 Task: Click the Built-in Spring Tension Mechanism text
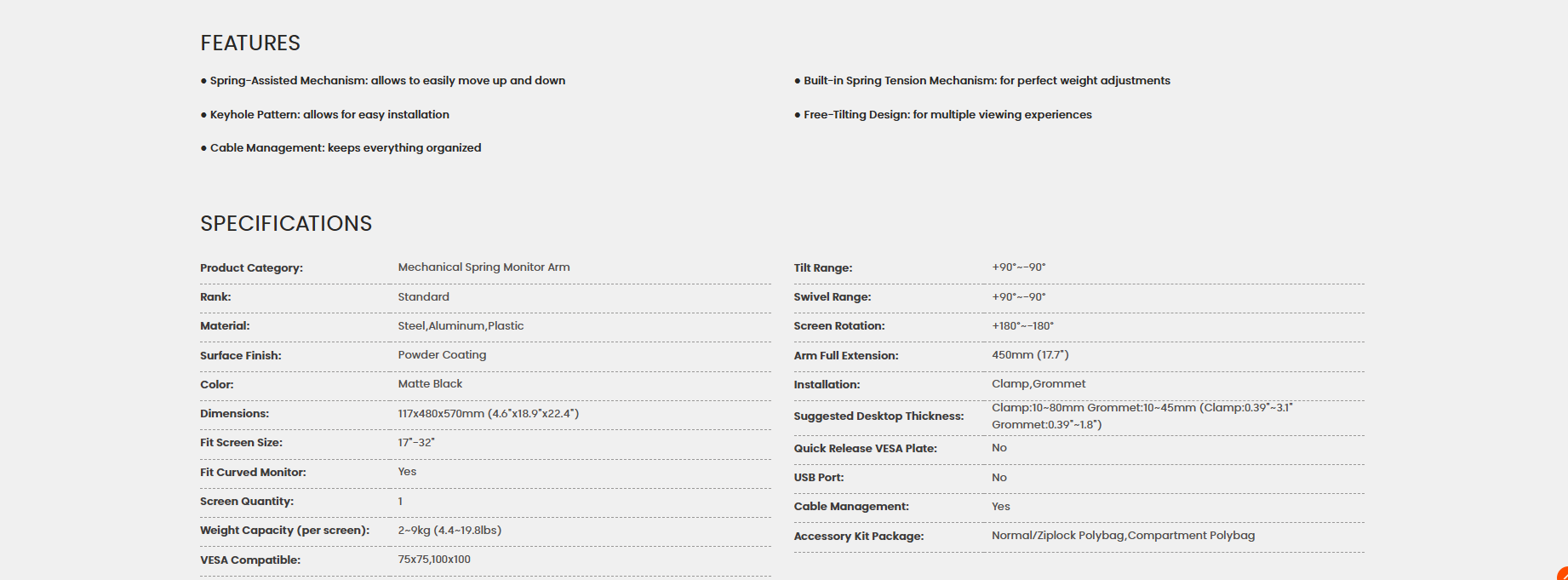982,81
